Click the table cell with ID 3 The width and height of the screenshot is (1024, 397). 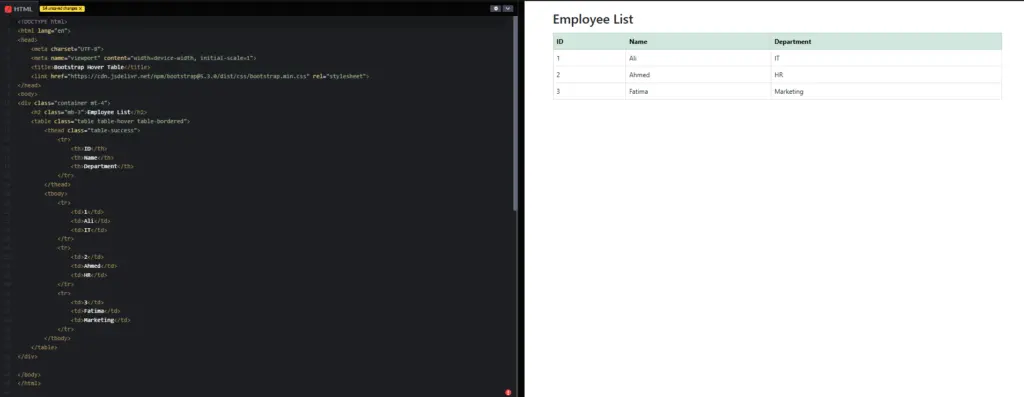point(589,91)
